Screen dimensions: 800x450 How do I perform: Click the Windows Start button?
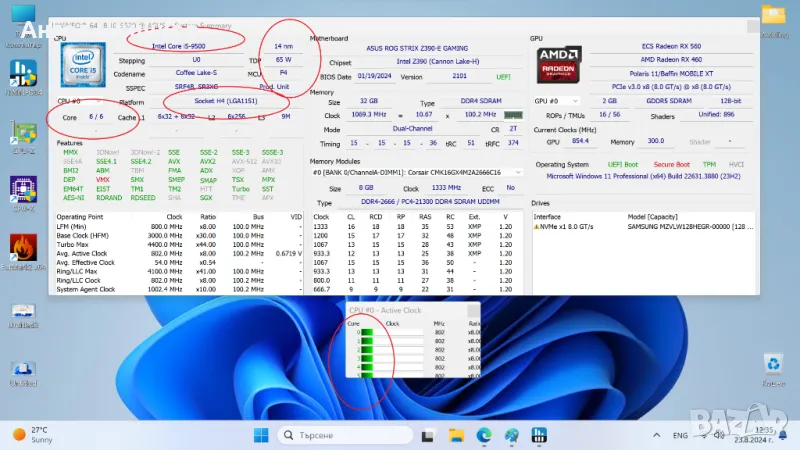tap(260, 435)
